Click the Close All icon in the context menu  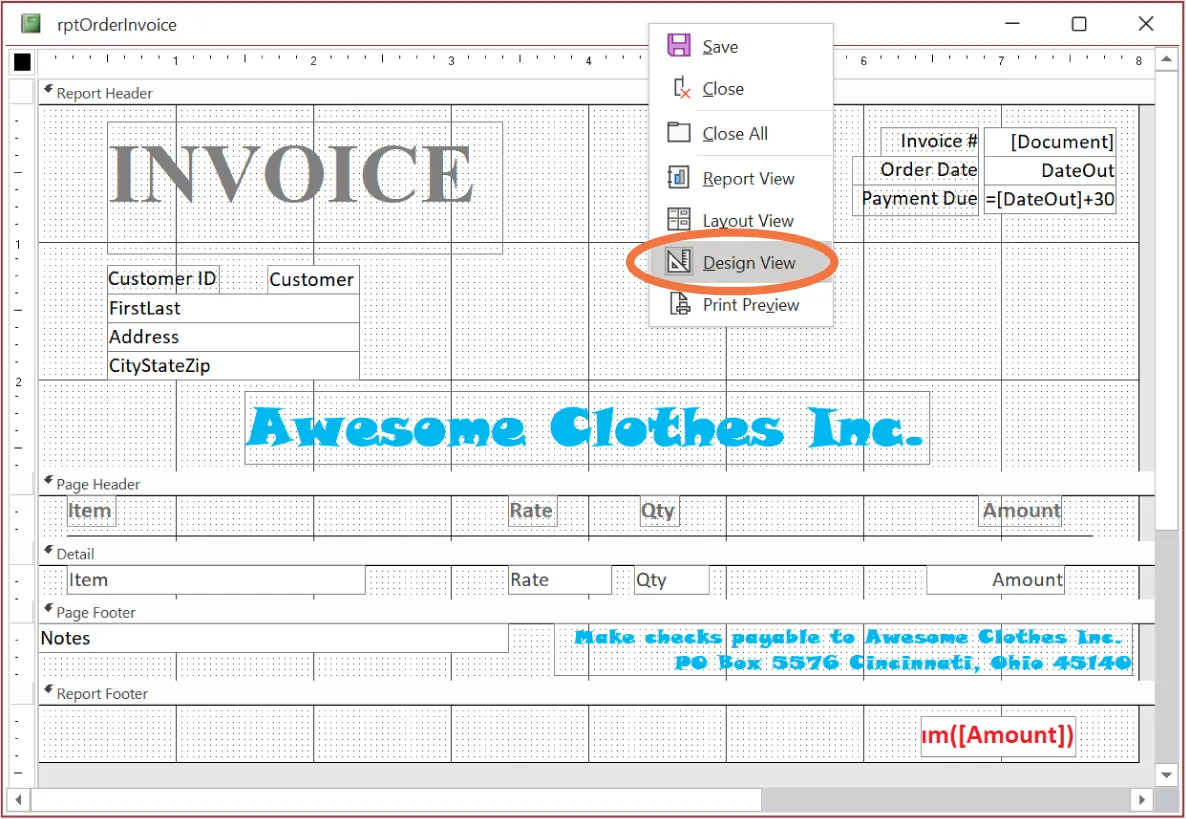[x=679, y=132]
